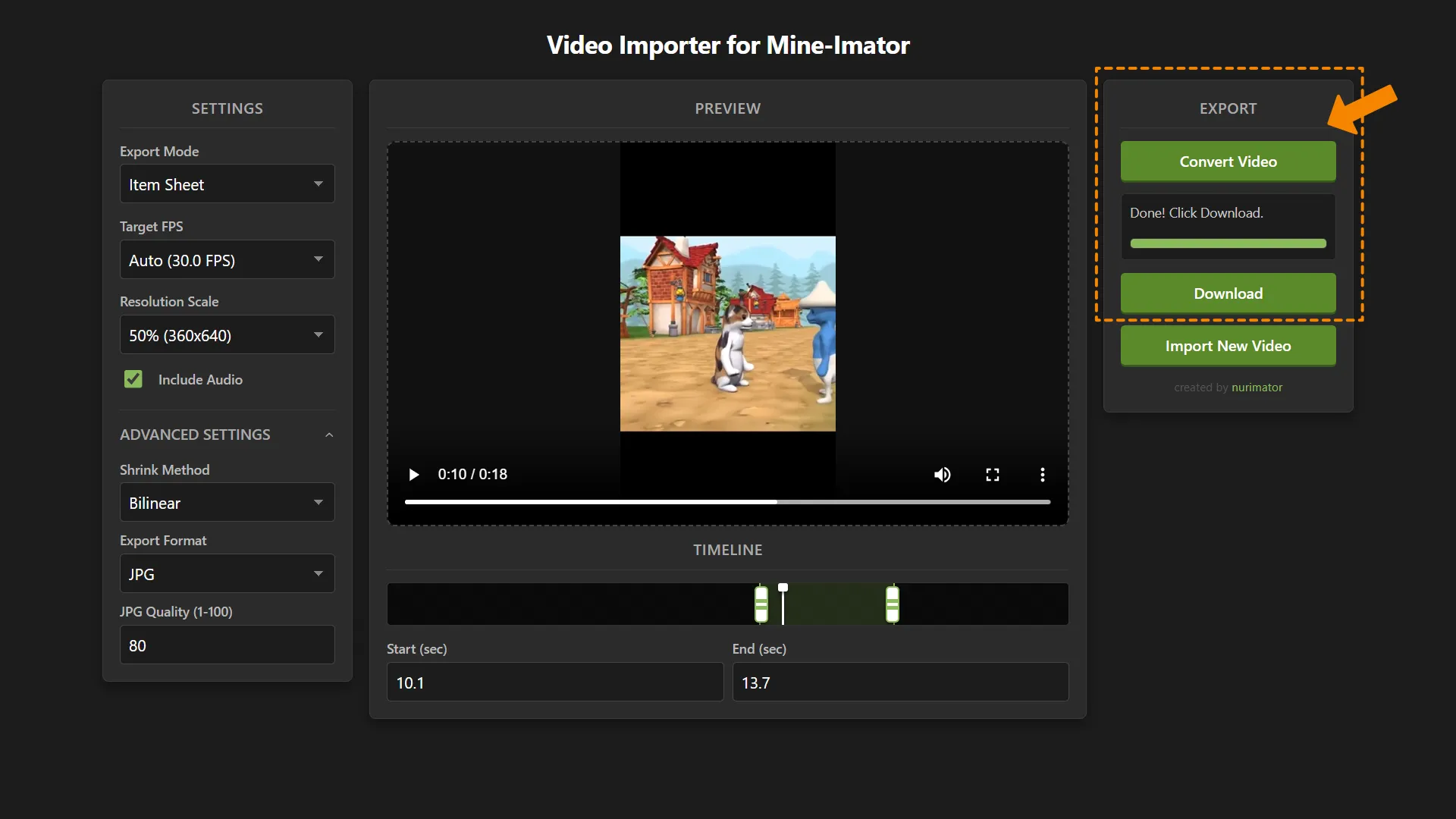1456x819 pixels.
Task: Open the Export Format dropdown
Action: 227,573
